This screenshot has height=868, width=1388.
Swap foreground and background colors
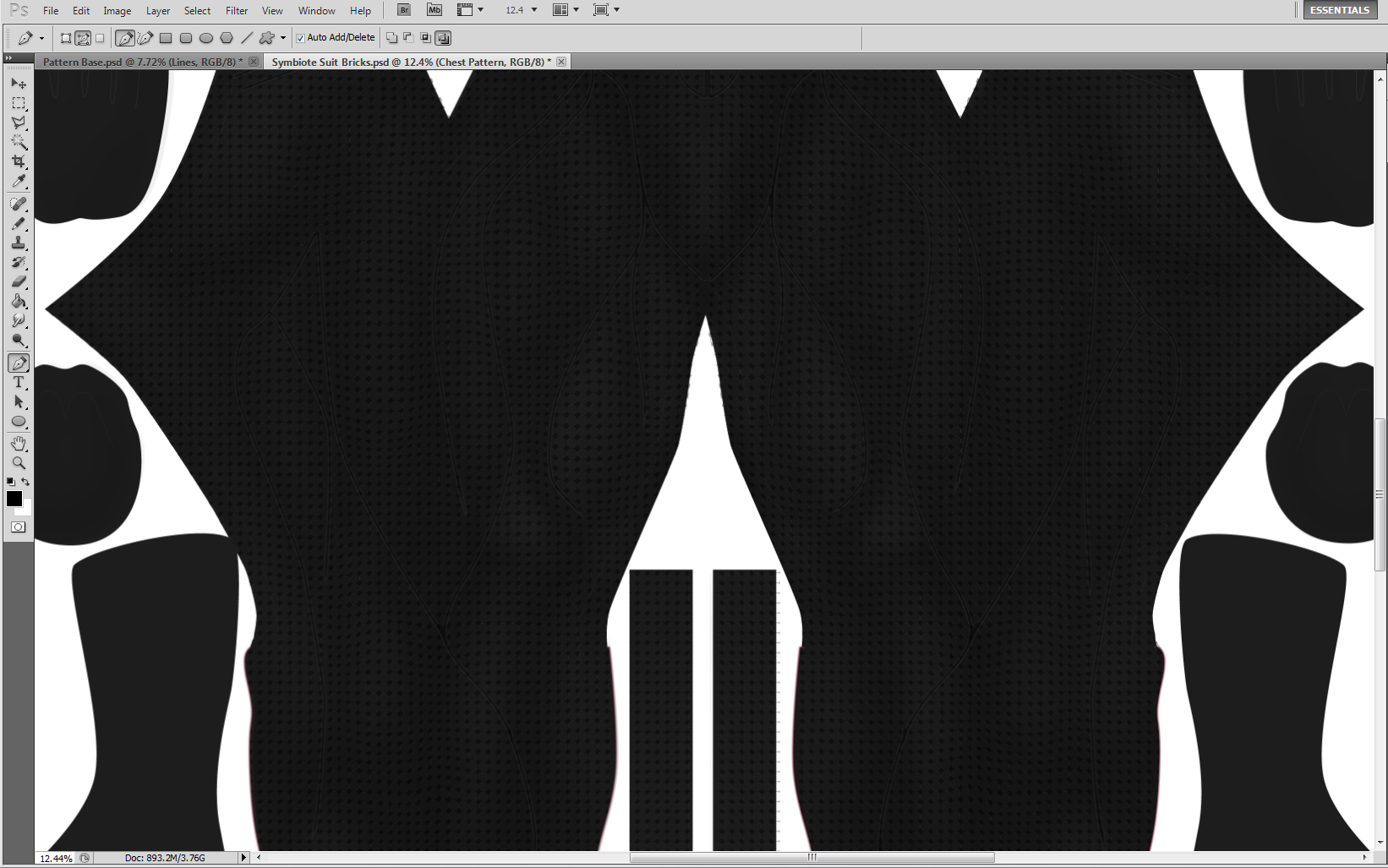click(26, 482)
